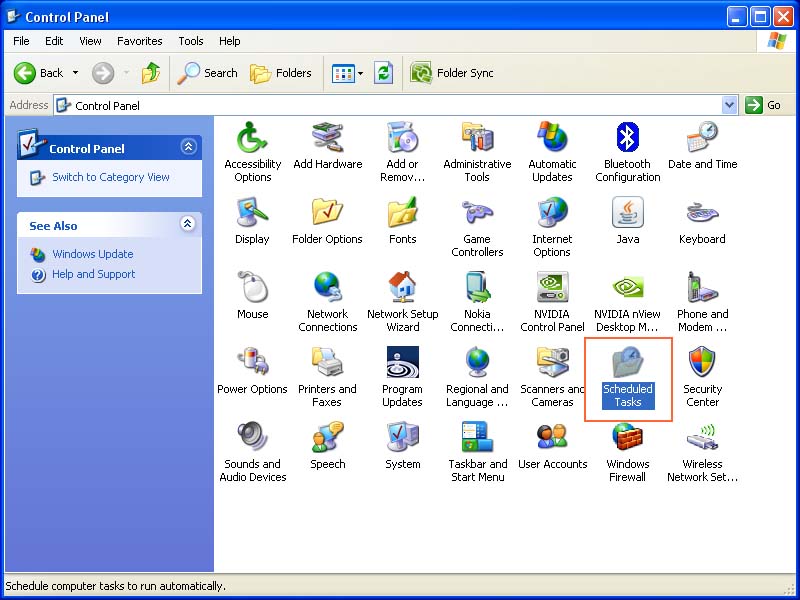
Task: Open the Views dropdown menu
Action: click(347, 73)
